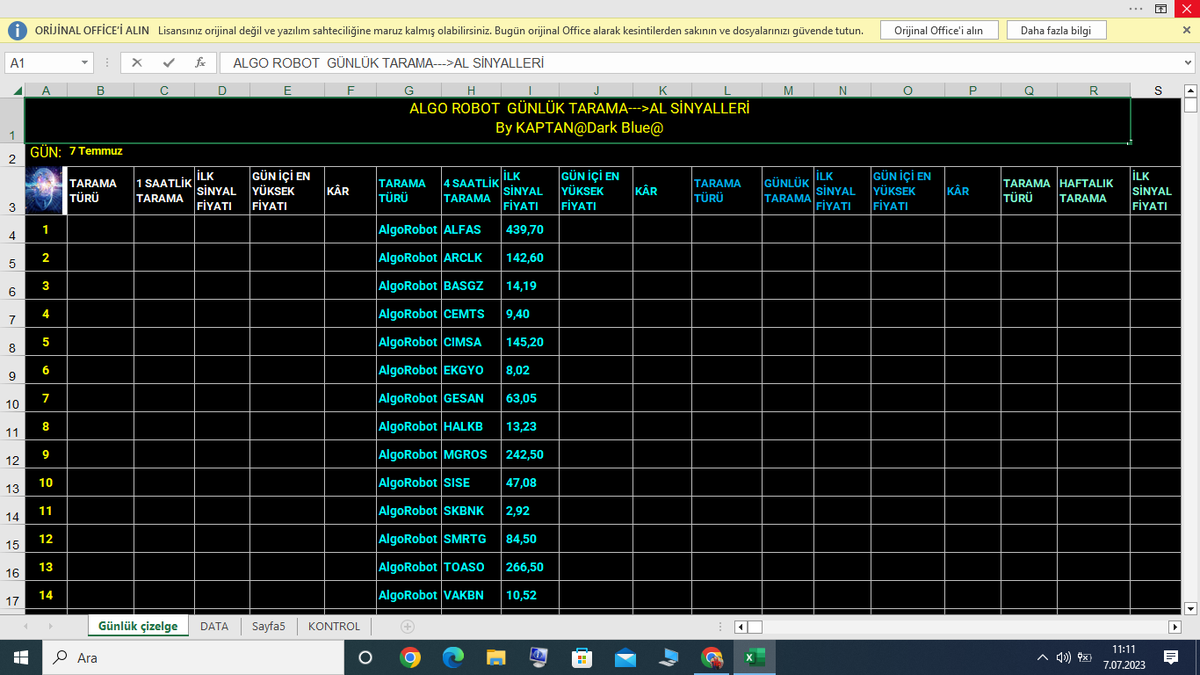Switch to the DATA sheet tab
Viewport: 1200px width, 675px height.
(x=214, y=626)
